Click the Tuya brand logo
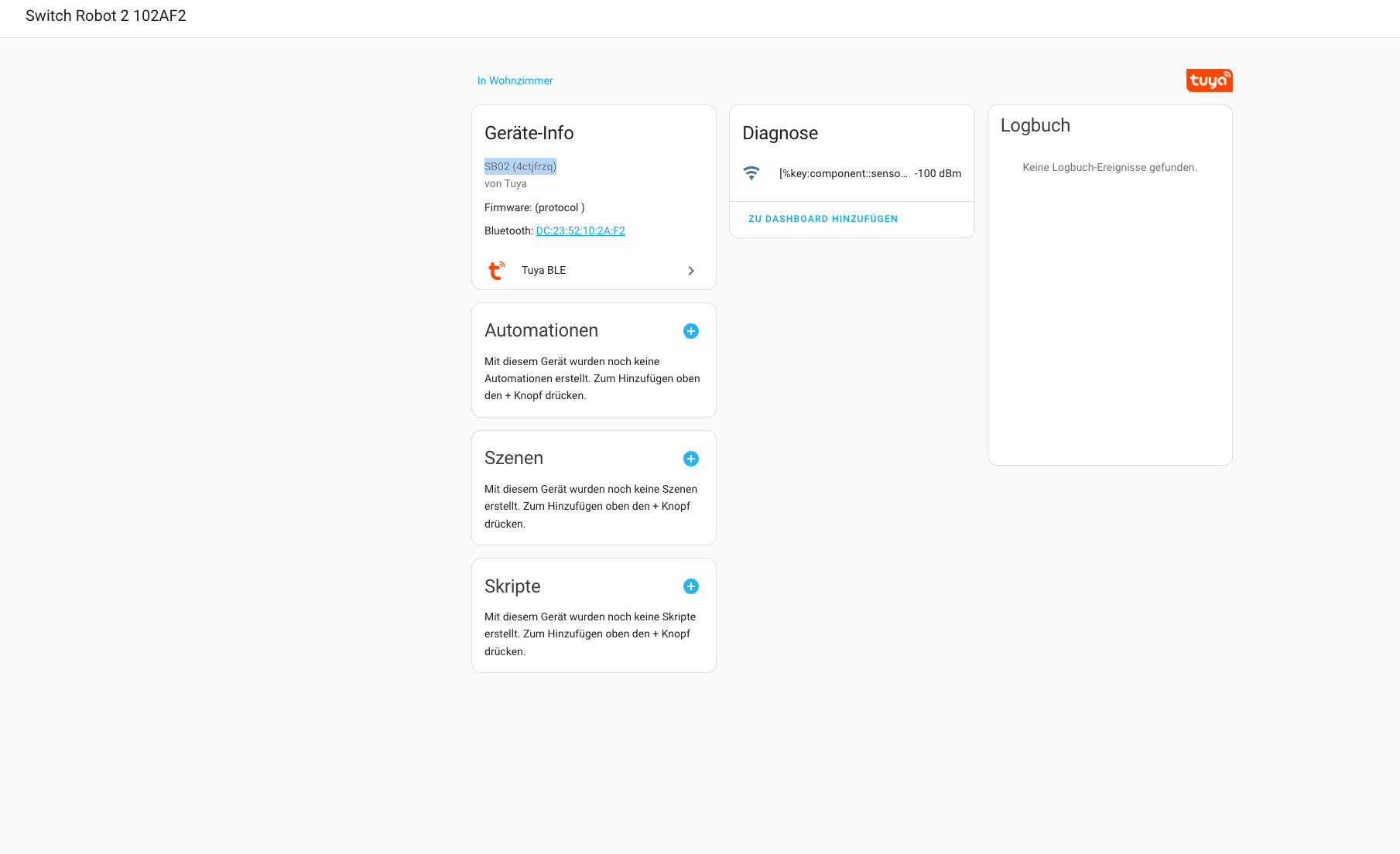This screenshot has width=1400, height=854. click(x=1209, y=80)
